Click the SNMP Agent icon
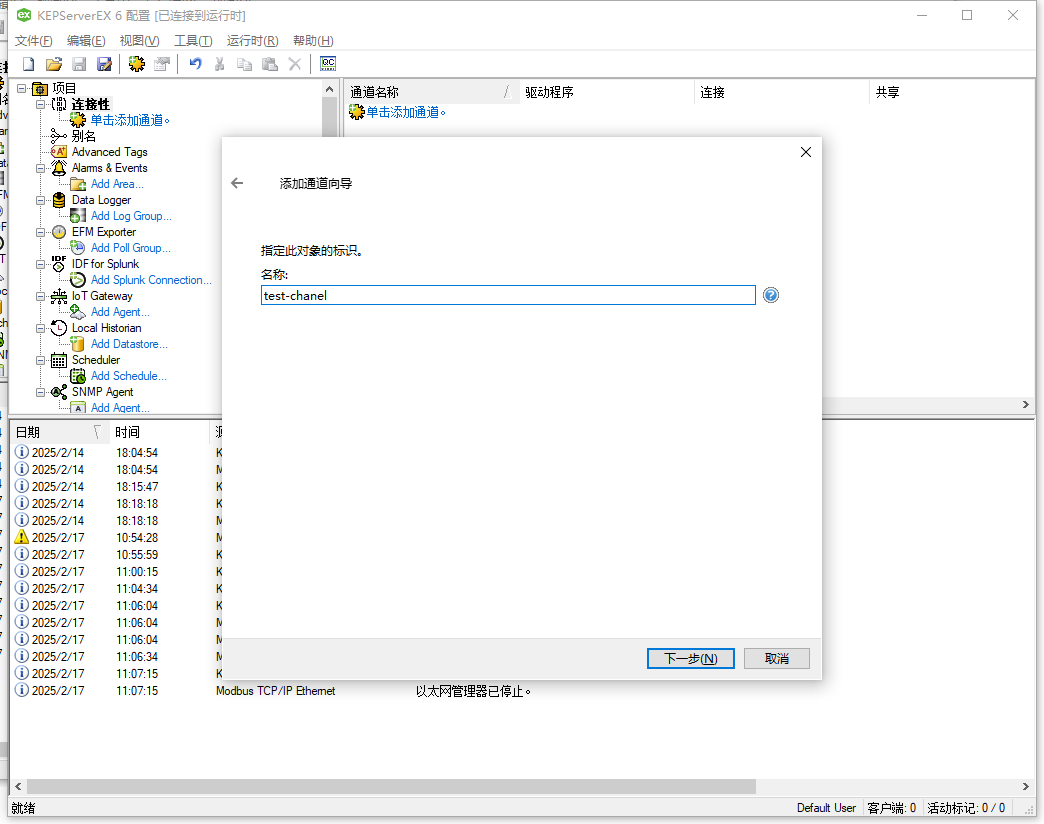Viewport: 1044px width, 824px height. (59, 392)
